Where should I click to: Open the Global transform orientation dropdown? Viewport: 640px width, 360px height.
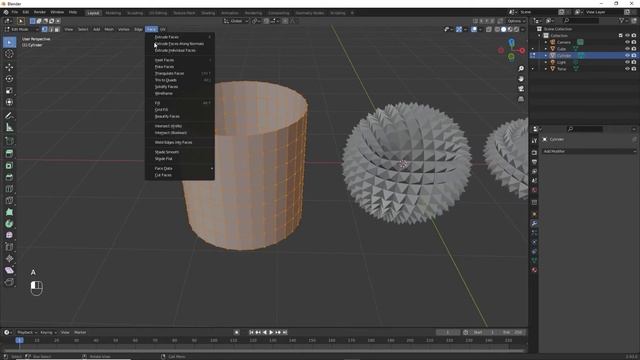click(x=236, y=21)
